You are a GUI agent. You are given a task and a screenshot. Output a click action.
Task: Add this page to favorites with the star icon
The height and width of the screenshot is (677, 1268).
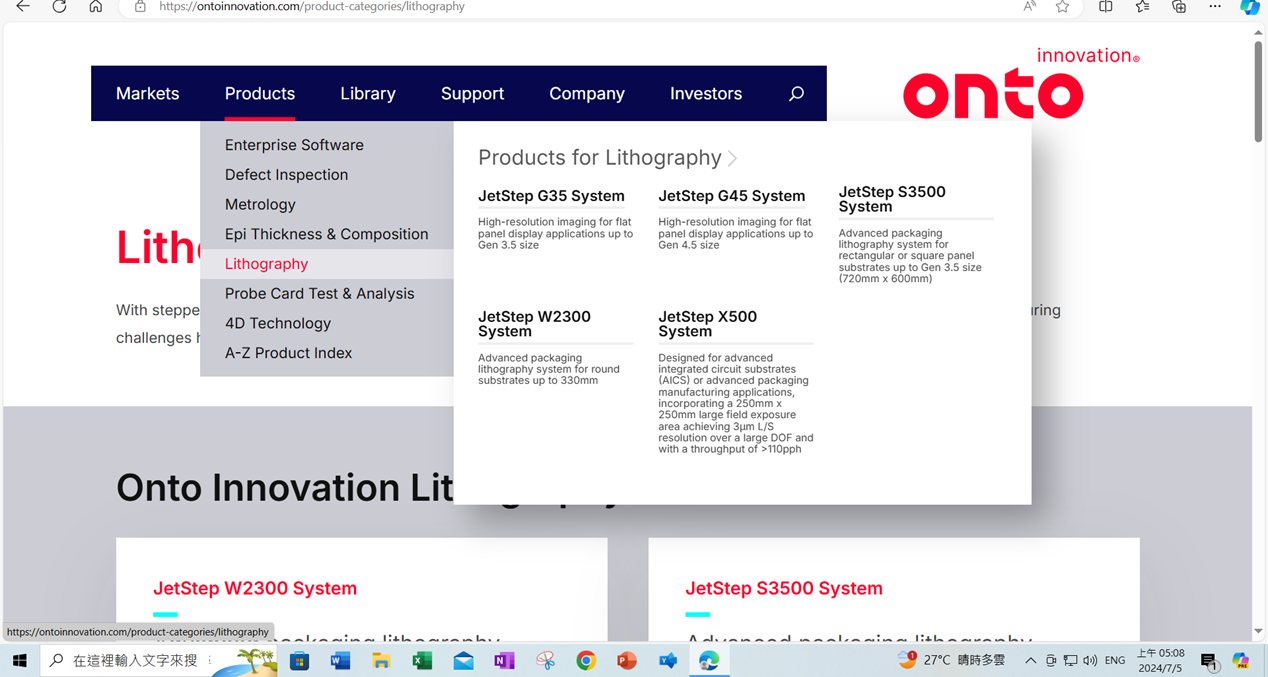1062,7
